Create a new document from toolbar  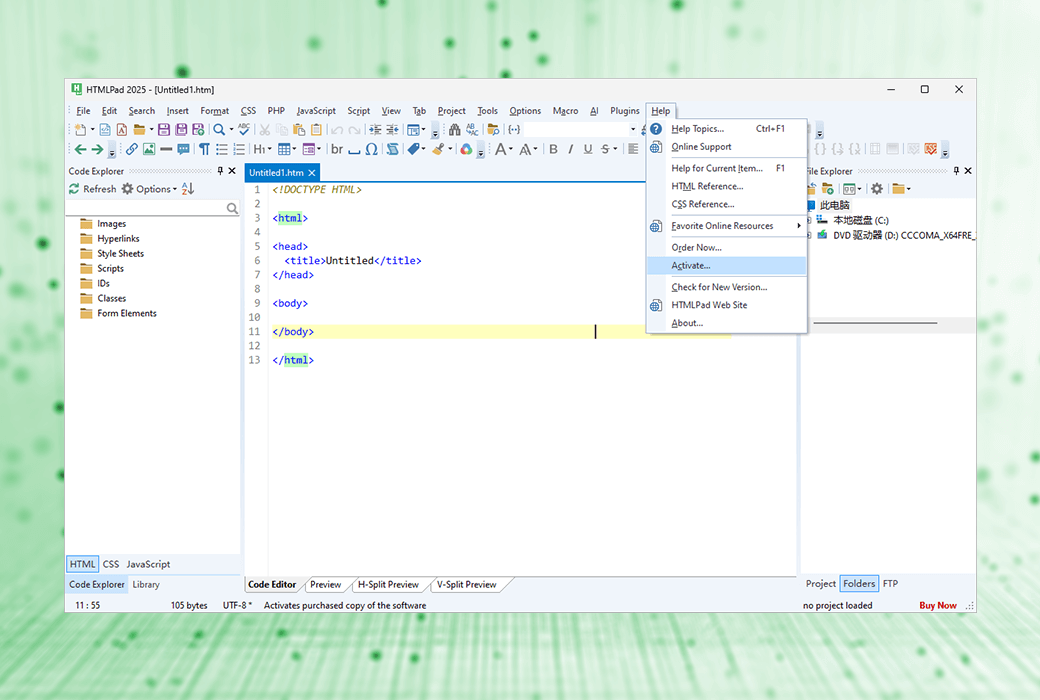pyautogui.click(x=80, y=129)
